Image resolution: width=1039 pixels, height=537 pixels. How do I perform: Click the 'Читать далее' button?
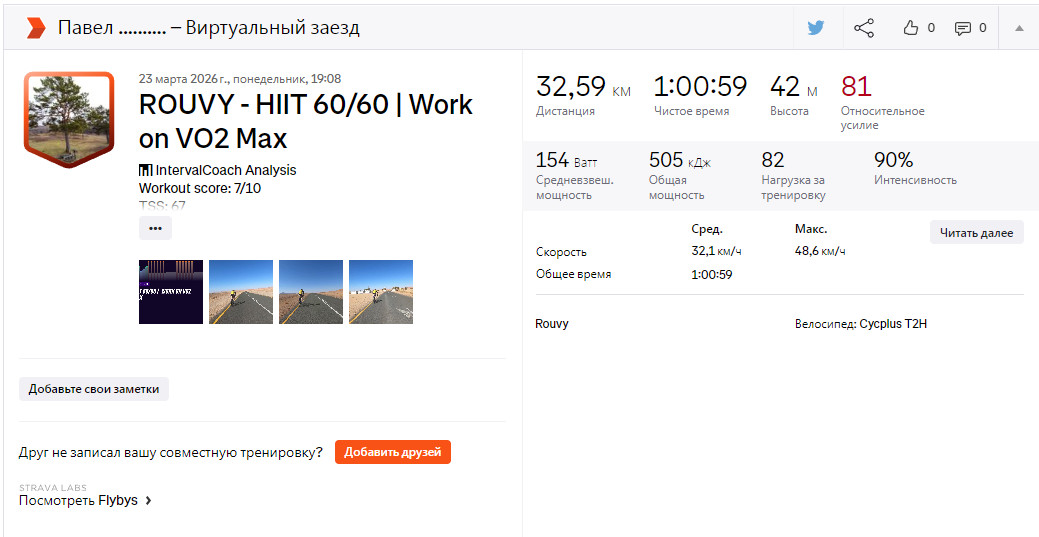(x=977, y=233)
